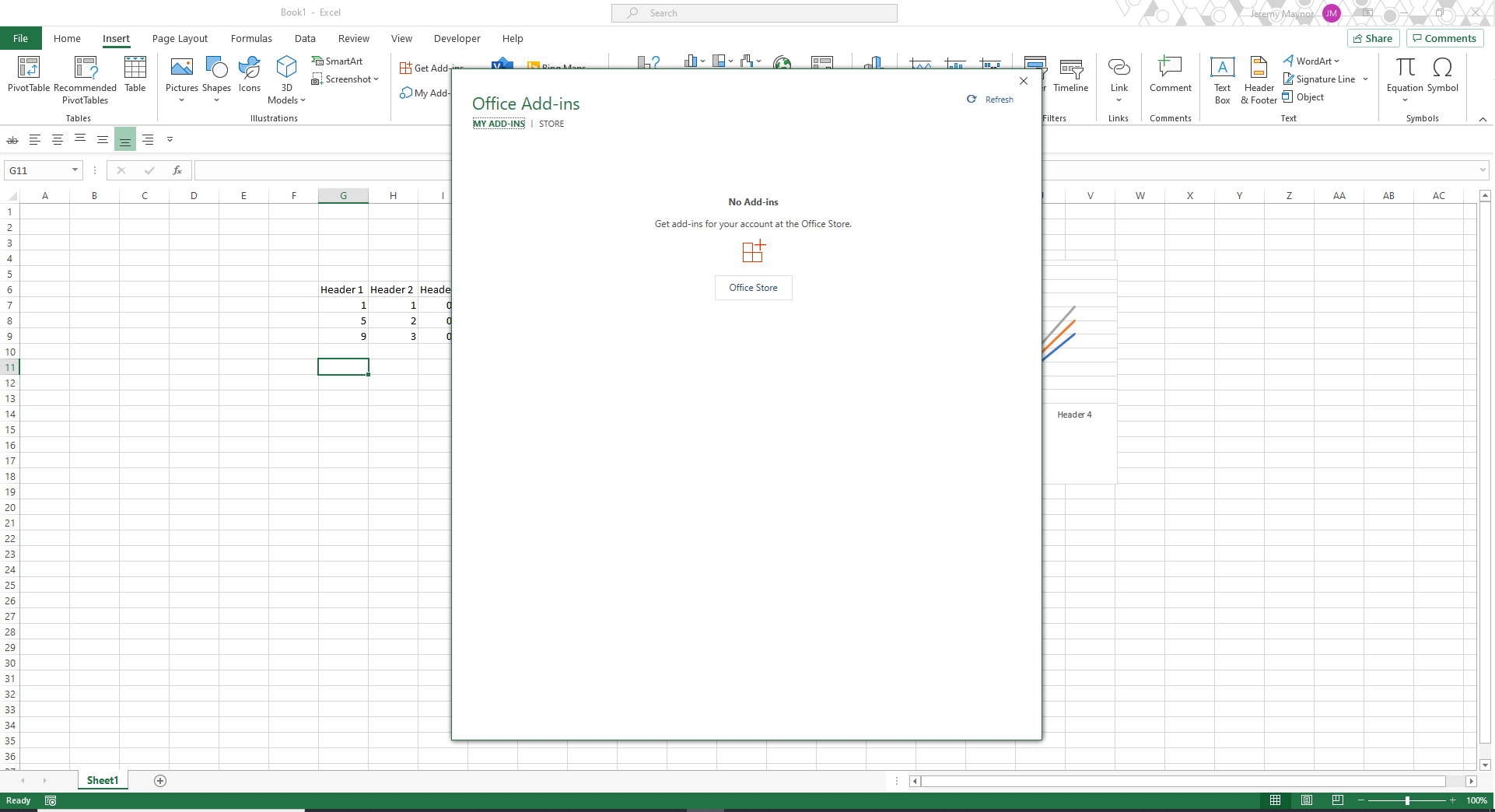This screenshot has width=1495, height=812.
Task: Click the orange store add-in icon in dialog
Action: pyautogui.click(x=754, y=251)
